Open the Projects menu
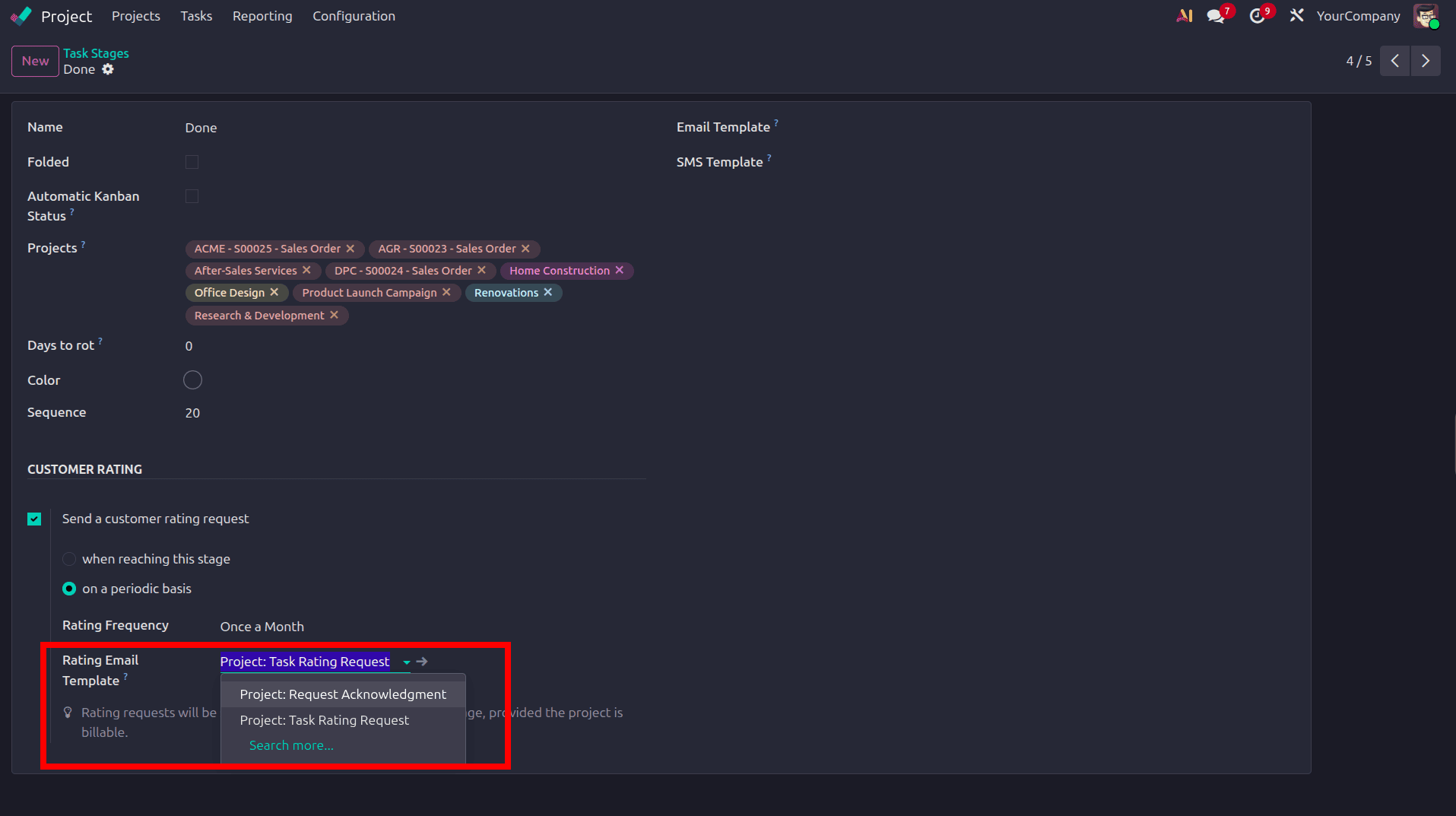This screenshot has width=1456, height=816. [x=136, y=16]
